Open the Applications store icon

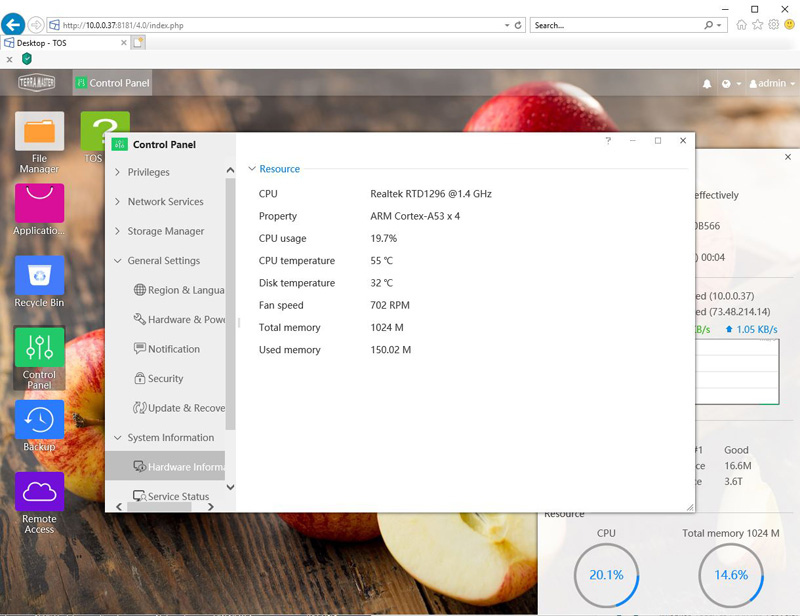pyautogui.click(x=39, y=205)
